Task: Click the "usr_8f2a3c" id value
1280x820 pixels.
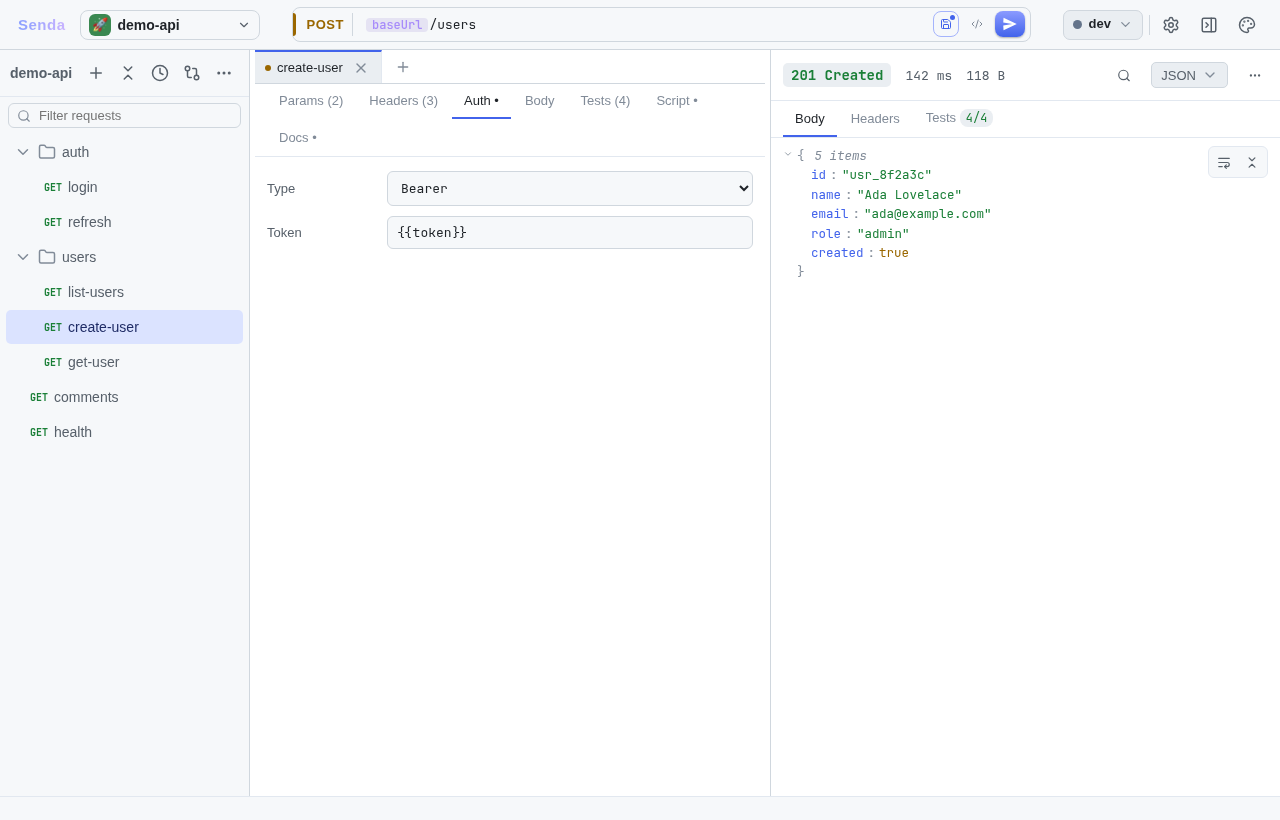Action: tap(887, 175)
